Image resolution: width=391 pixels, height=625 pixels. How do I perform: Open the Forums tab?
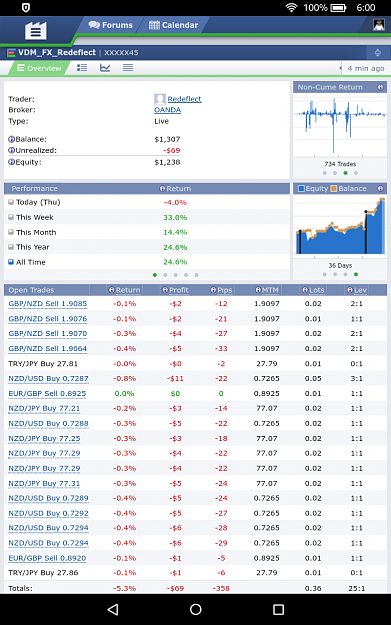coord(110,25)
